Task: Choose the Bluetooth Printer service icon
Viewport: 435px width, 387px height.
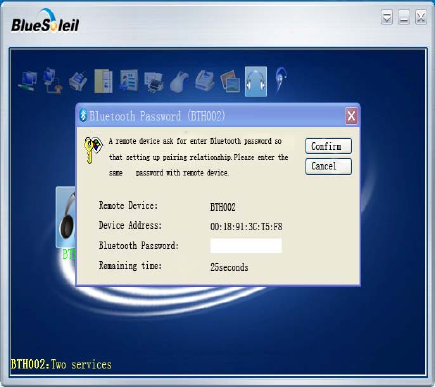Action: click(x=154, y=82)
